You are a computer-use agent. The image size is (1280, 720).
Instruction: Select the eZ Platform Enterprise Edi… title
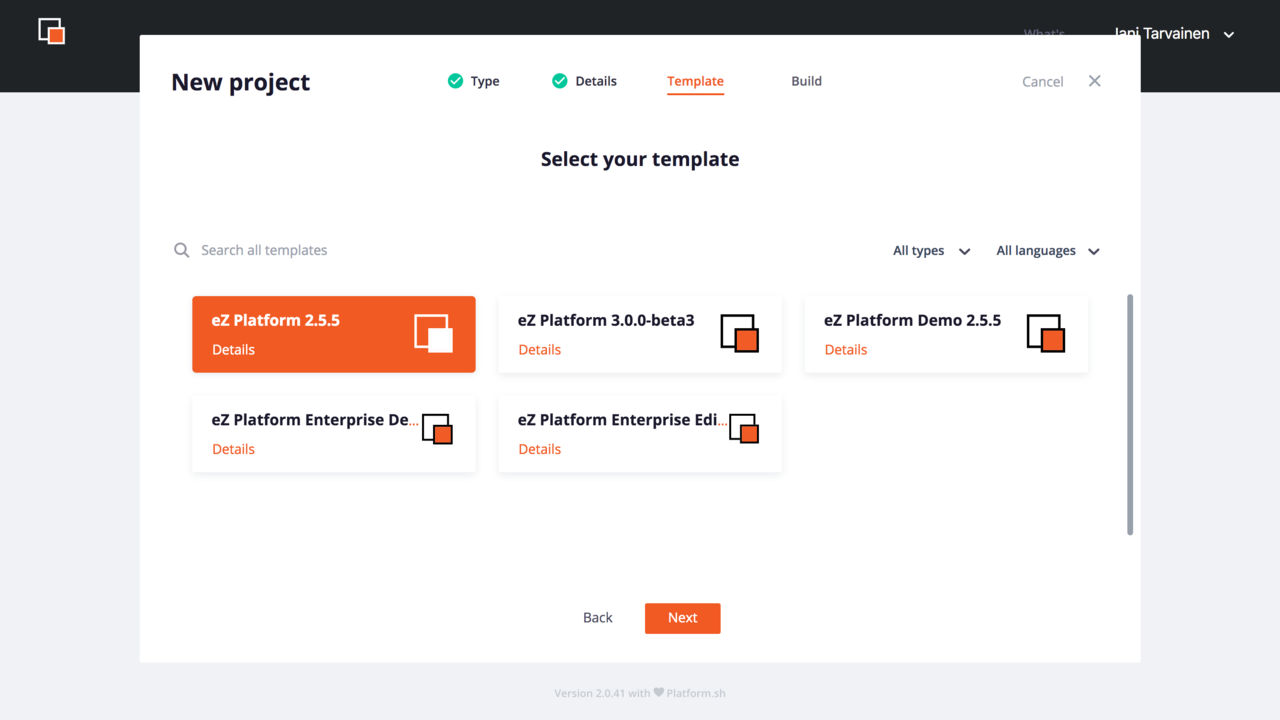point(622,420)
